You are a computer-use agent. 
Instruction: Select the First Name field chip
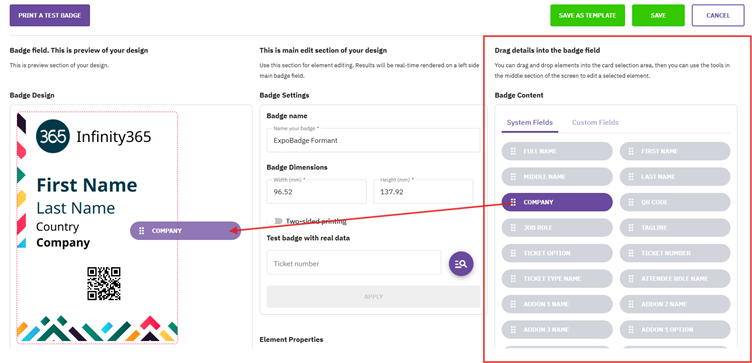click(675, 151)
